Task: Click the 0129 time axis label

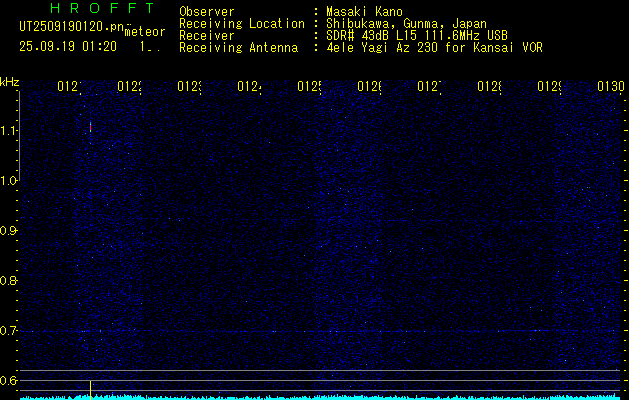Action: (549, 86)
